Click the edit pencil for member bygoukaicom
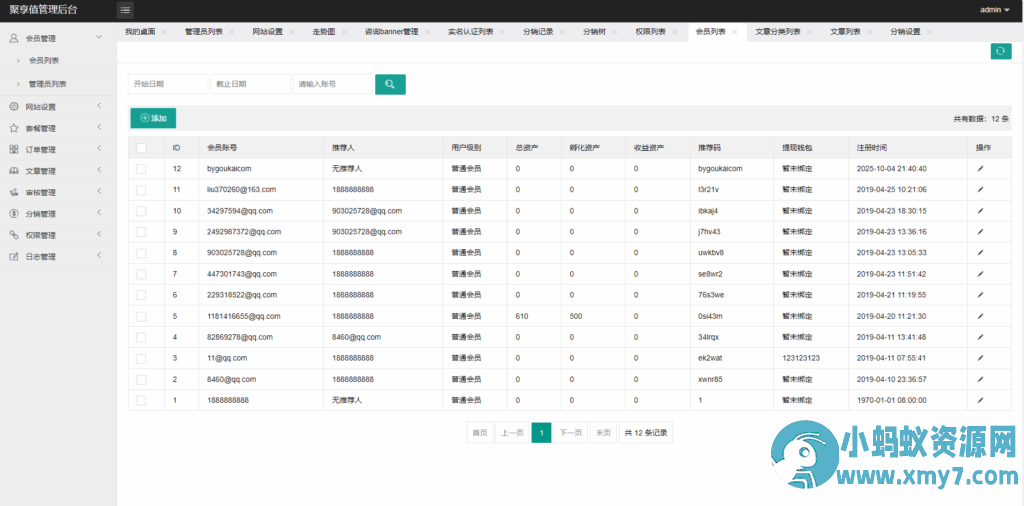This screenshot has height=506, width=1024. (980, 168)
